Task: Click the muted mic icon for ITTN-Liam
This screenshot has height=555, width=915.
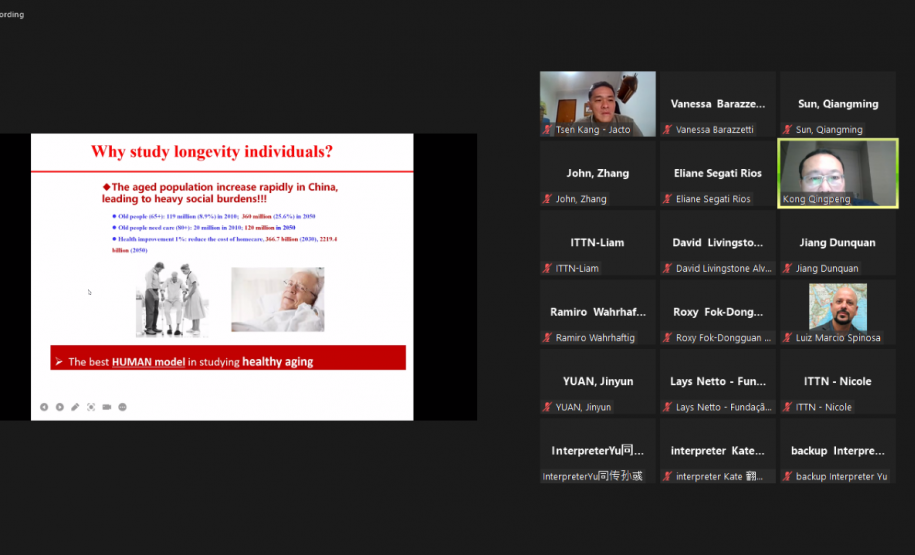Action: [547, 268]
